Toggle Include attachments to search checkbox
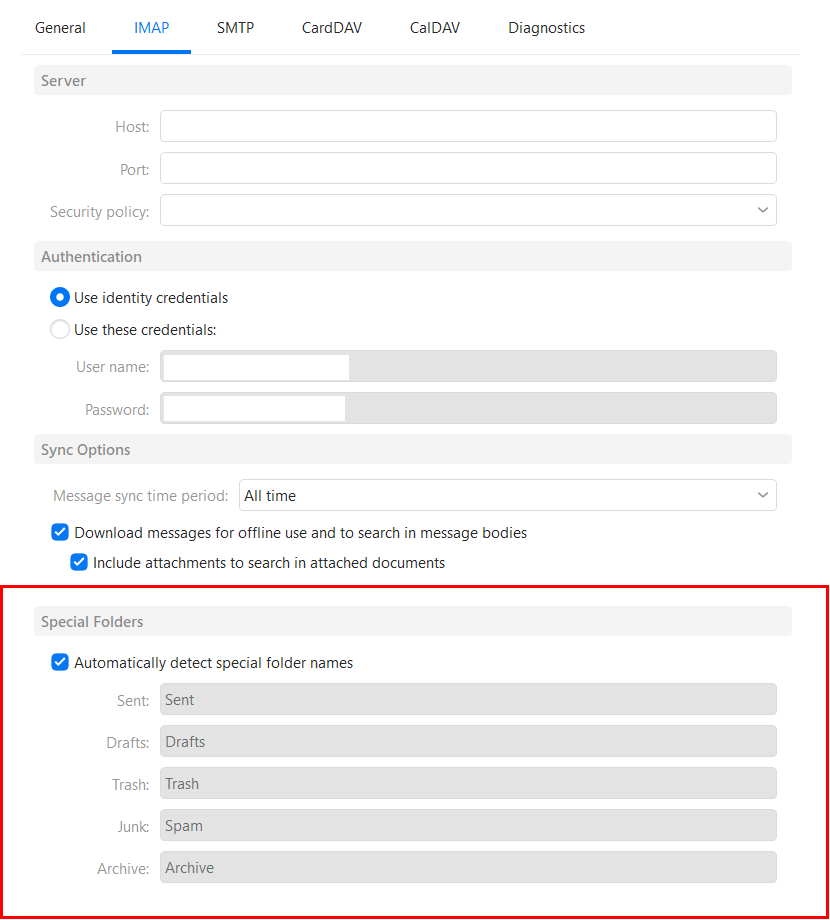830x920 pixels. (79, 562)
